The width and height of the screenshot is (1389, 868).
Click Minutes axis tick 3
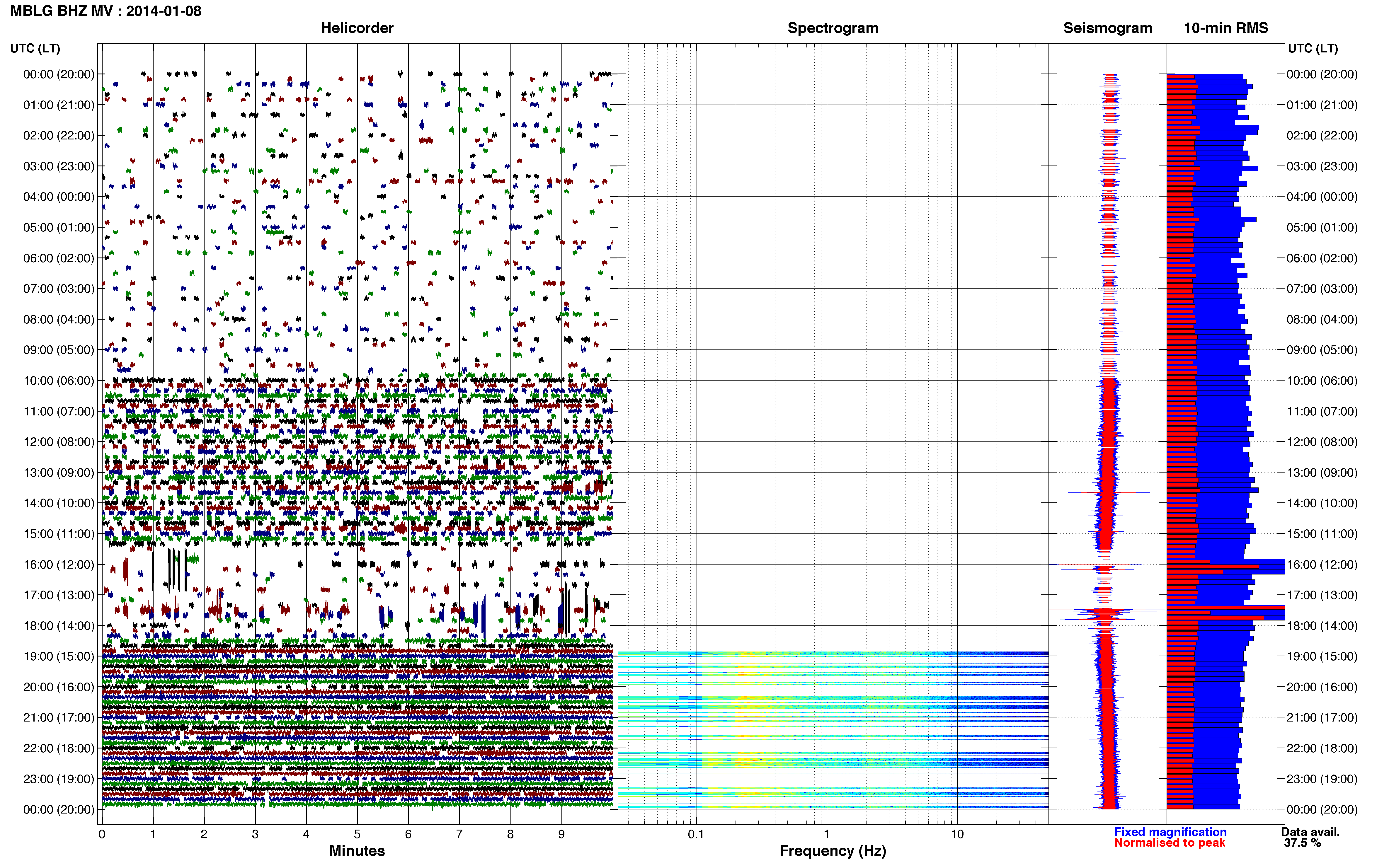click(x=255, y=834)
